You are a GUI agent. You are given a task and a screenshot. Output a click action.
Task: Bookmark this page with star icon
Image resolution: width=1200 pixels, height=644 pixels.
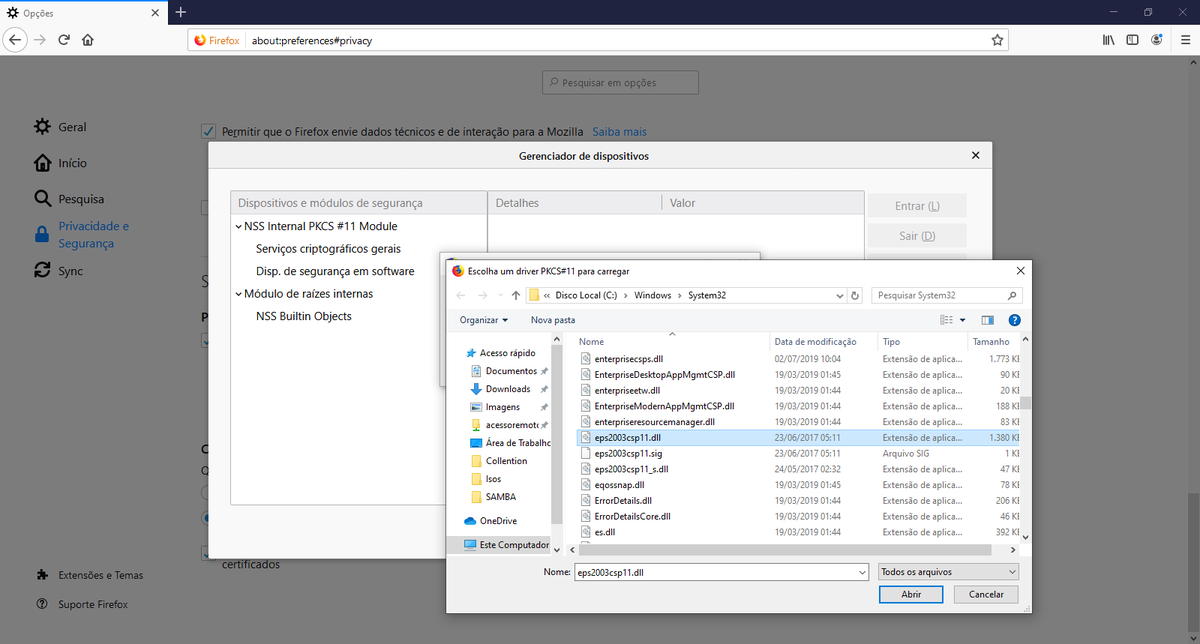coord(997,40)
